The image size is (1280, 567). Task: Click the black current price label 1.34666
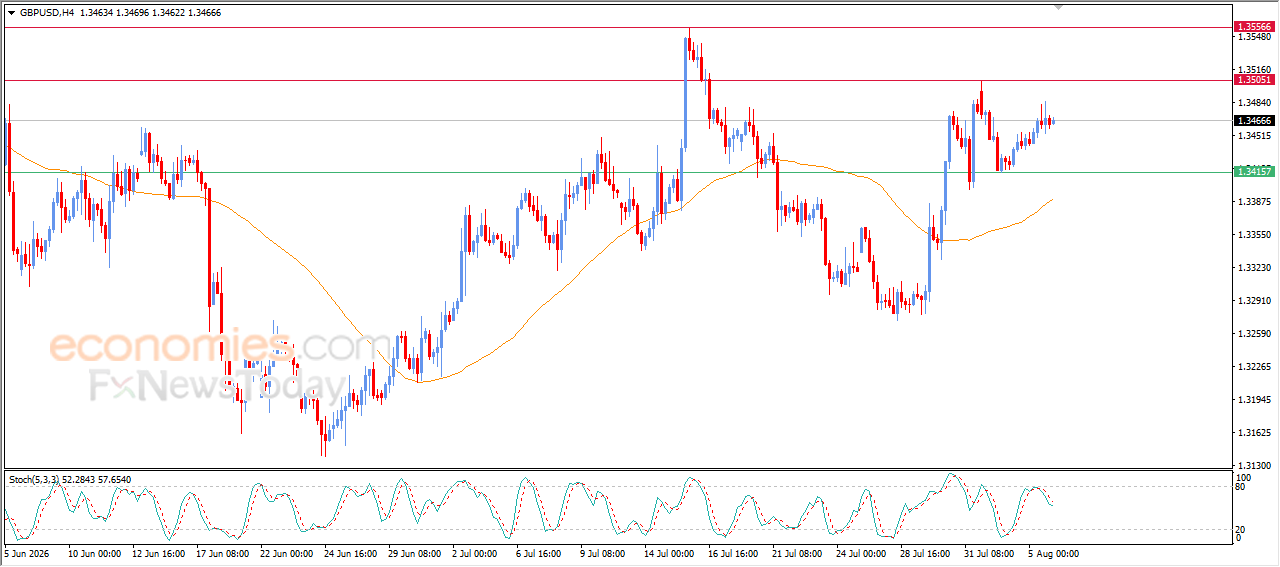tap(1254, 120)
